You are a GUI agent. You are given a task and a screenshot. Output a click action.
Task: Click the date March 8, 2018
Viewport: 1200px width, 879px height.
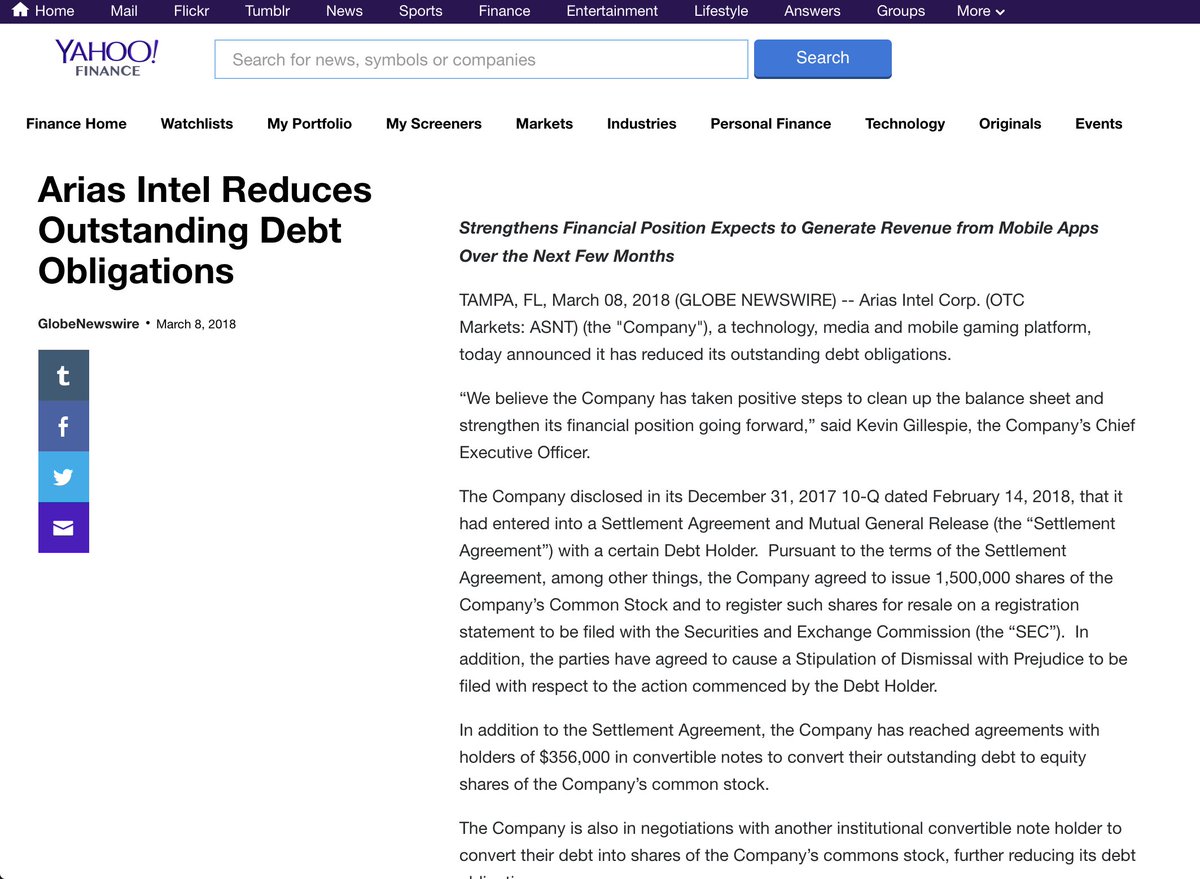click(196, 324)
